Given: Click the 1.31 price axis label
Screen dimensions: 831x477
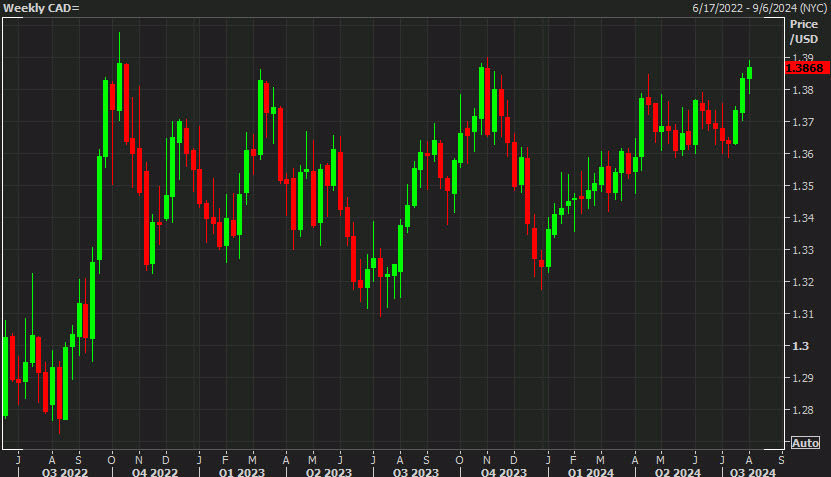Looking at the screenshot, I should pos(802,314).
